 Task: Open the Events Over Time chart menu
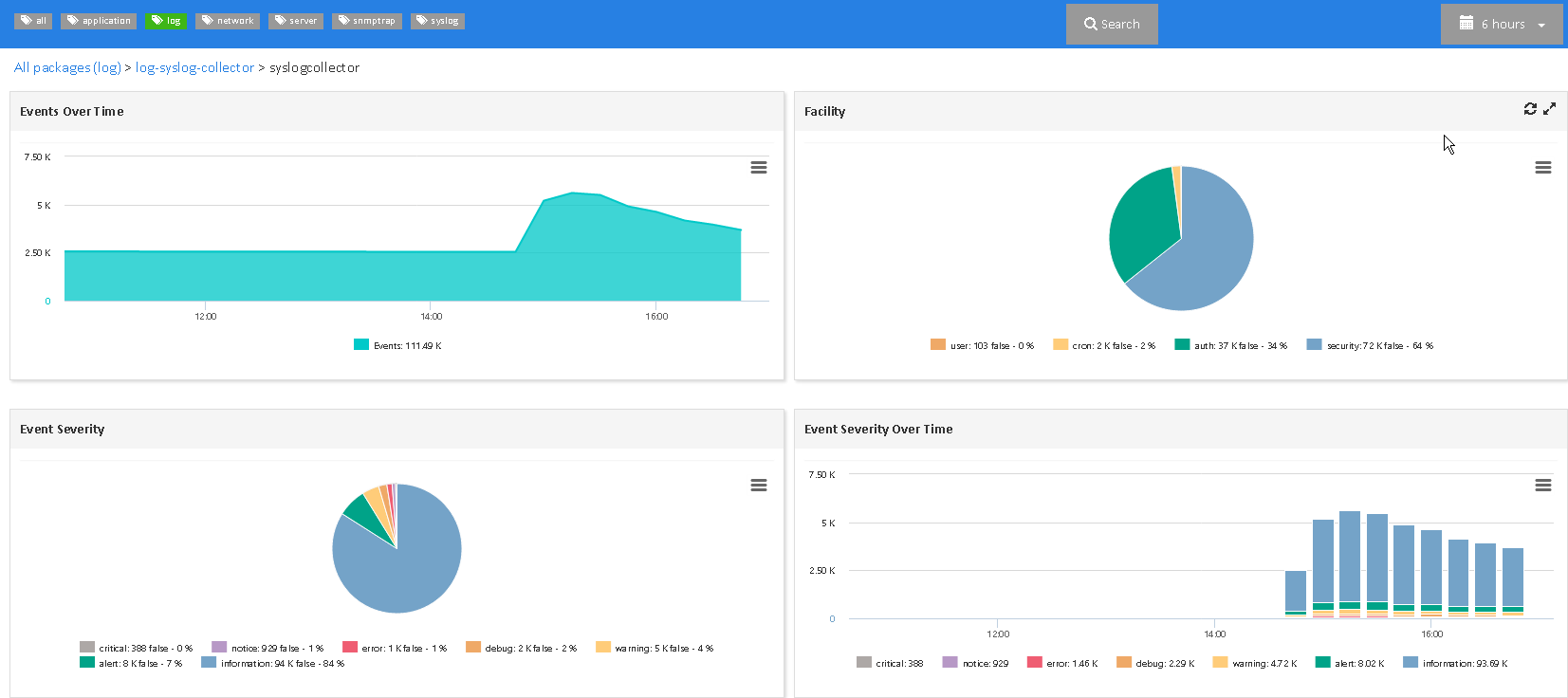759,168
